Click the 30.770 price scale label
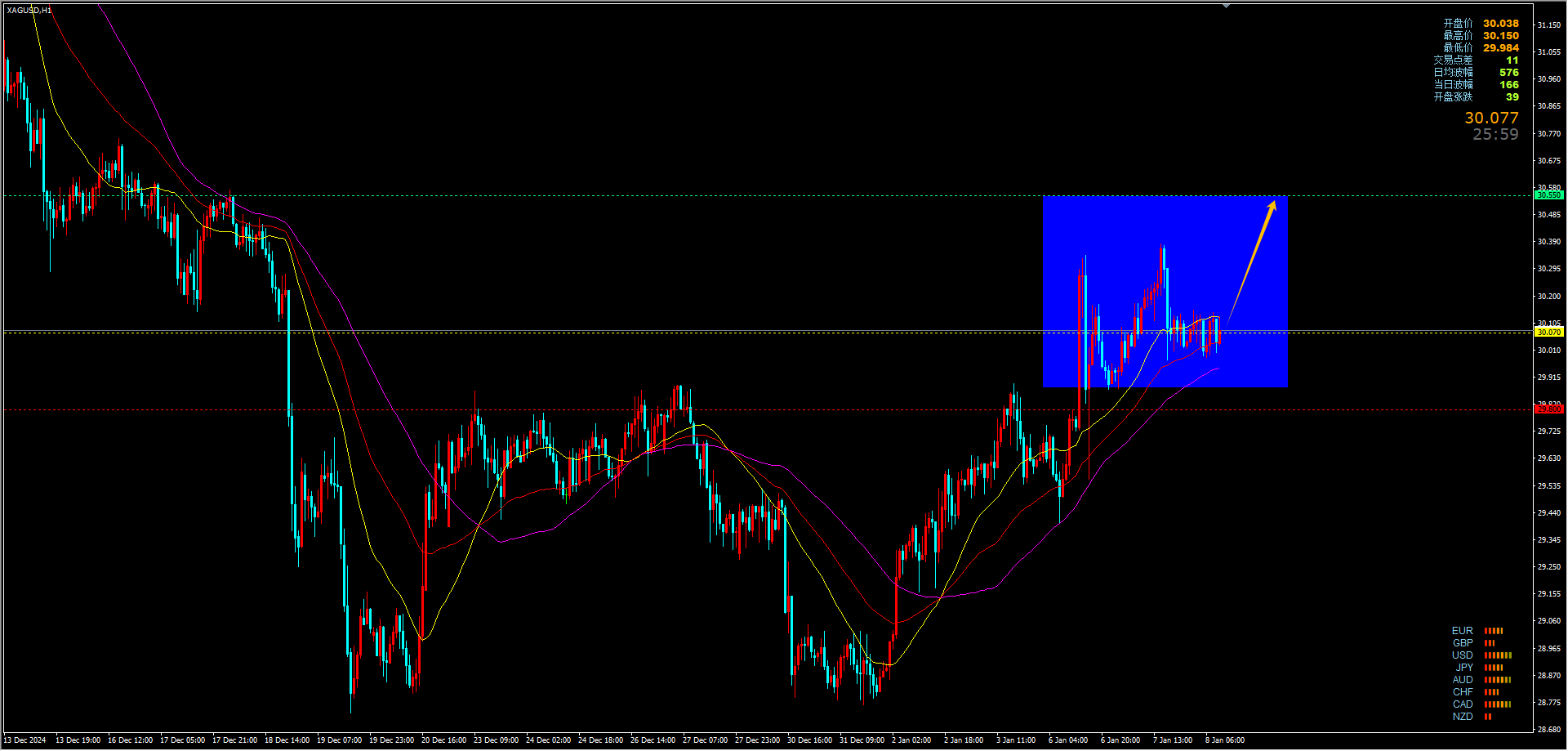This screenshot has width=1568, height=751. 1548,134
